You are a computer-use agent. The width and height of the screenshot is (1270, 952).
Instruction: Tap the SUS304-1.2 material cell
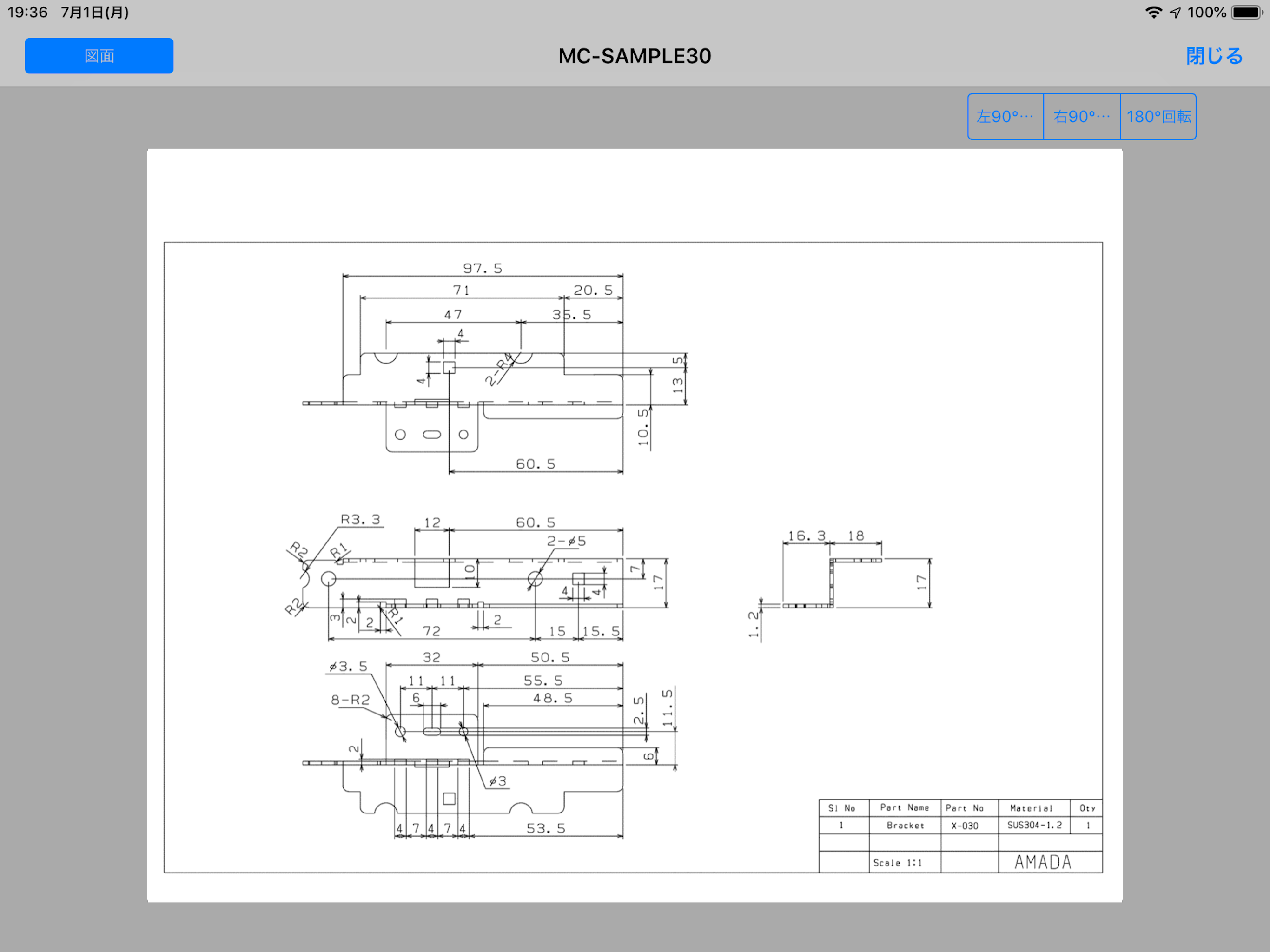1035,825
